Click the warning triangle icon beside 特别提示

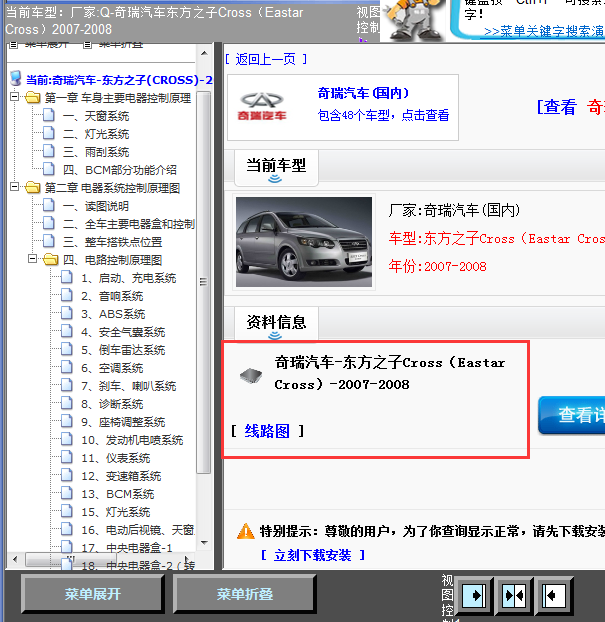(x=246, y=531)
